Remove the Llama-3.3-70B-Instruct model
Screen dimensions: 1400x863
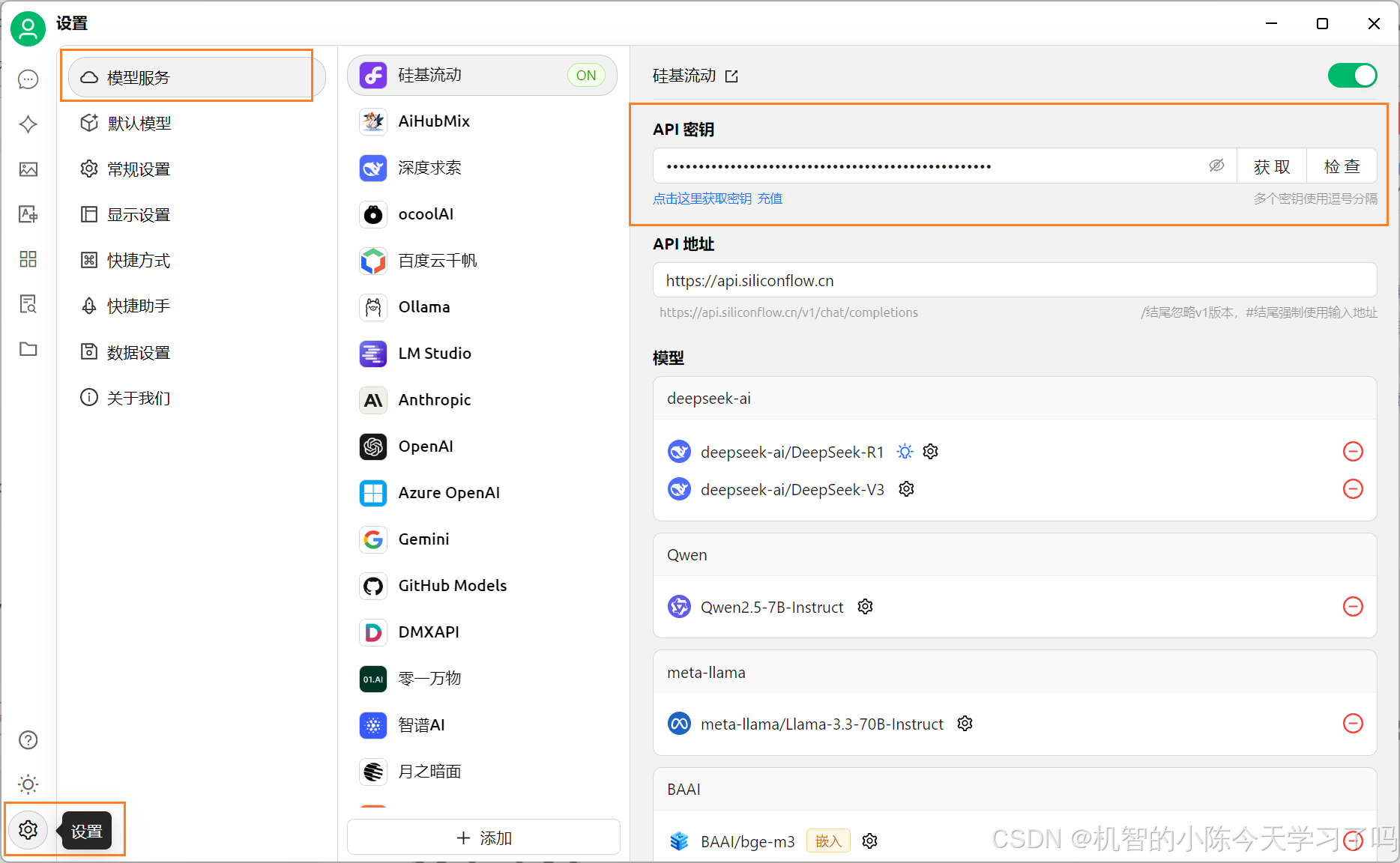[x=1353, y=724]
